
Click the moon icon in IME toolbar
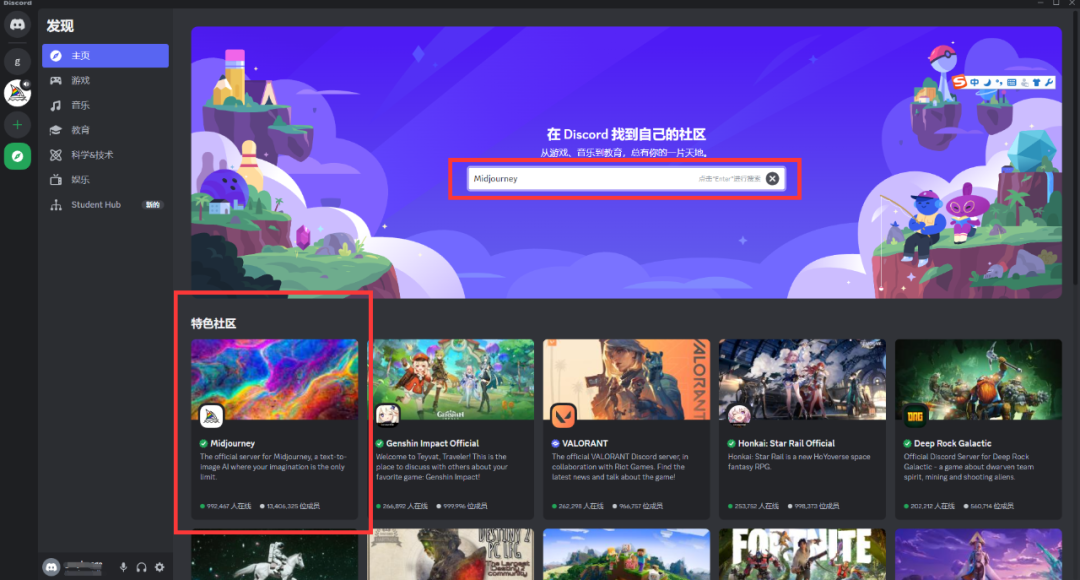coord(987,83)
